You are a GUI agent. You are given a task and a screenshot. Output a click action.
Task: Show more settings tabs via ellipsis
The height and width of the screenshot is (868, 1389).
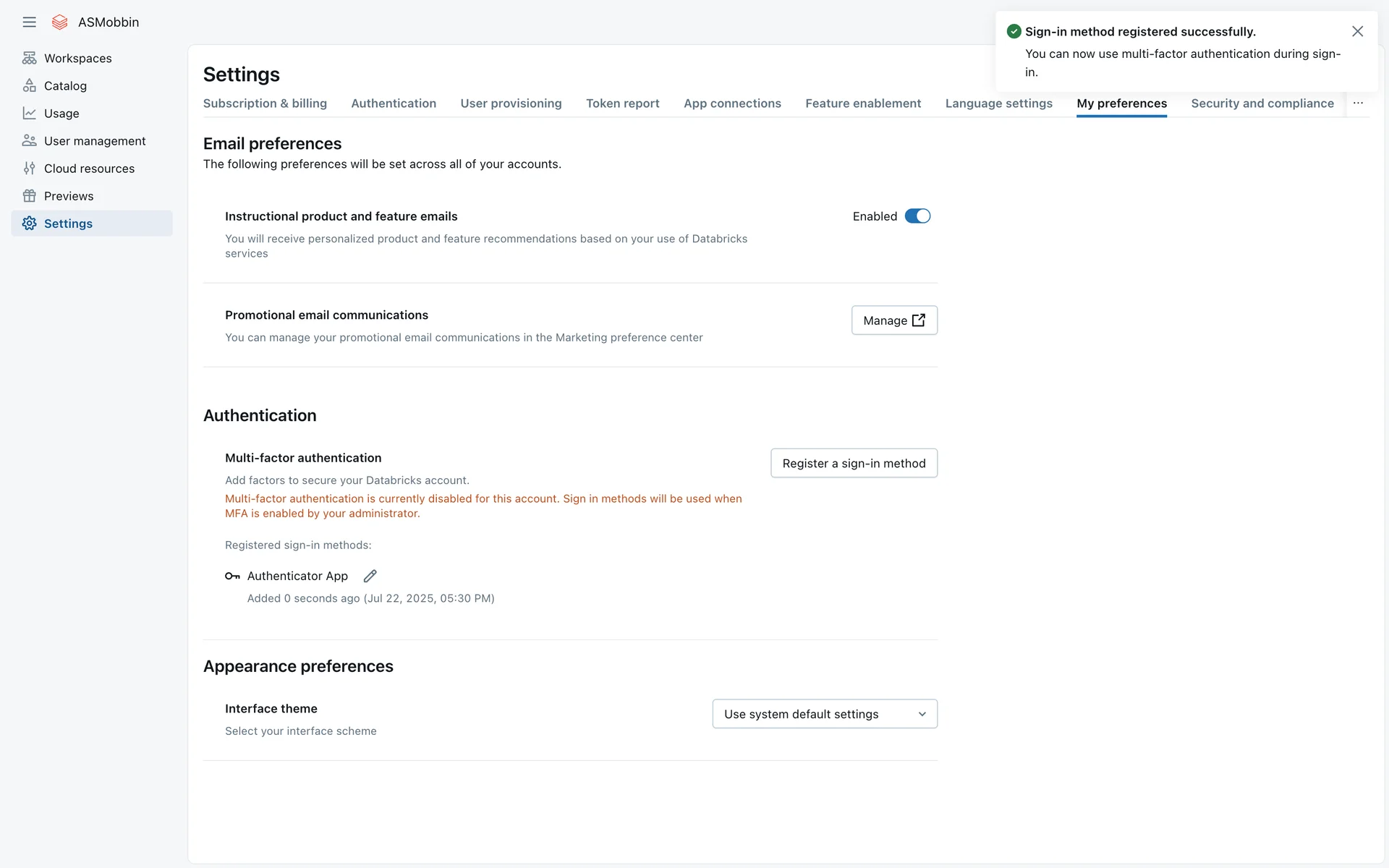point(1358,103)
